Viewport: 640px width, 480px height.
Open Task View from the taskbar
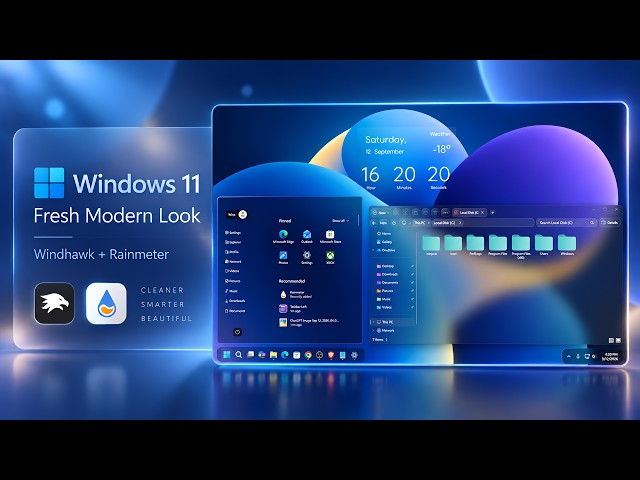click(x=251, y=355)
